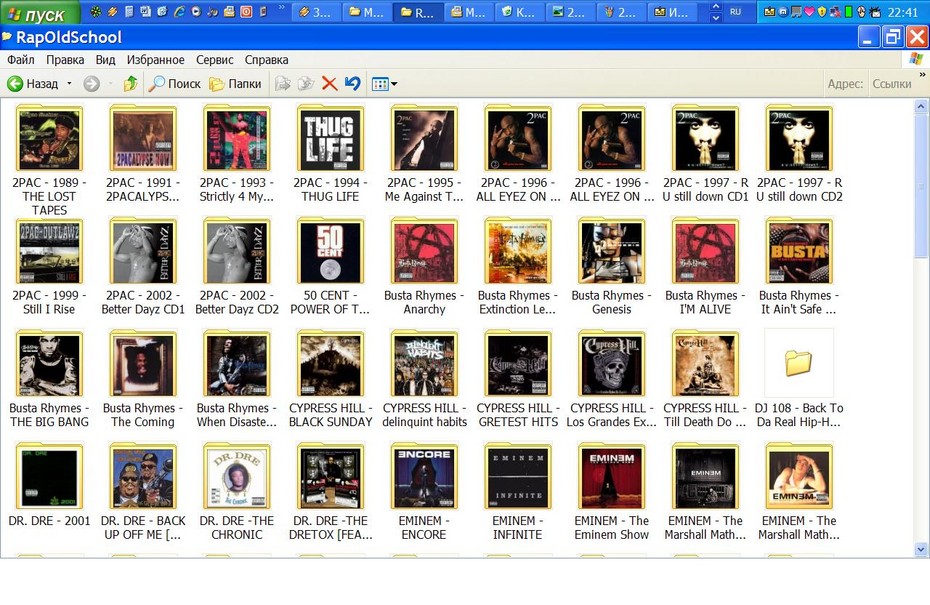Click the Forward navigation arrow button
930x605 pixels.
click(91, 84)
